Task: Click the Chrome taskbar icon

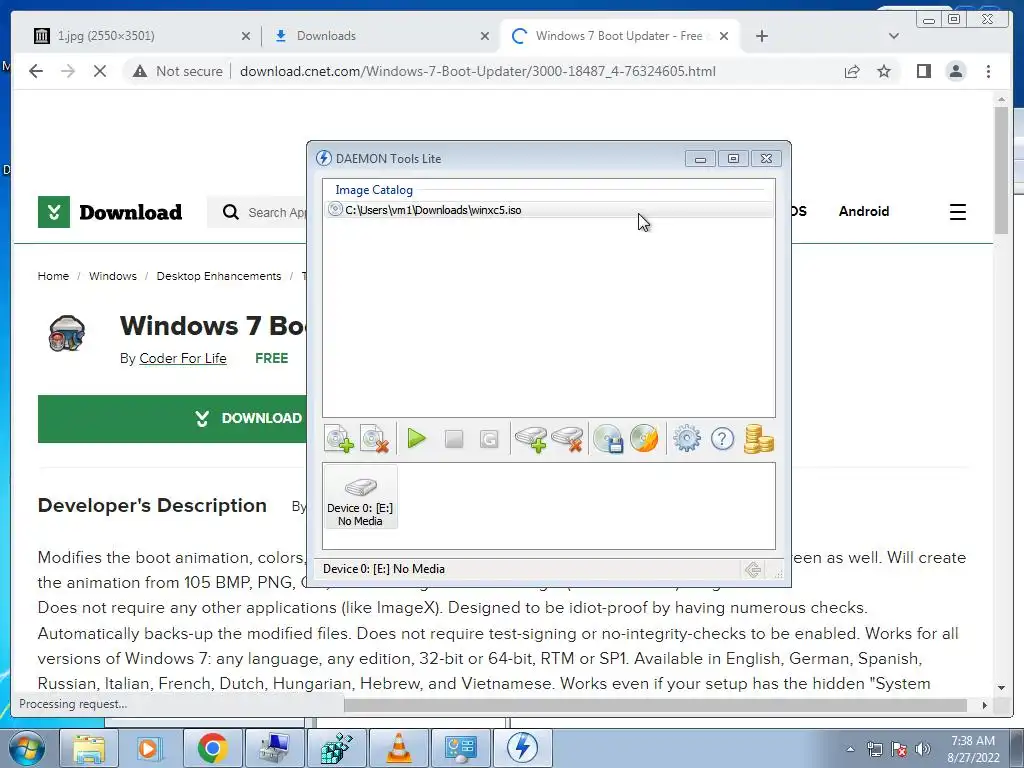Action: 212,748
